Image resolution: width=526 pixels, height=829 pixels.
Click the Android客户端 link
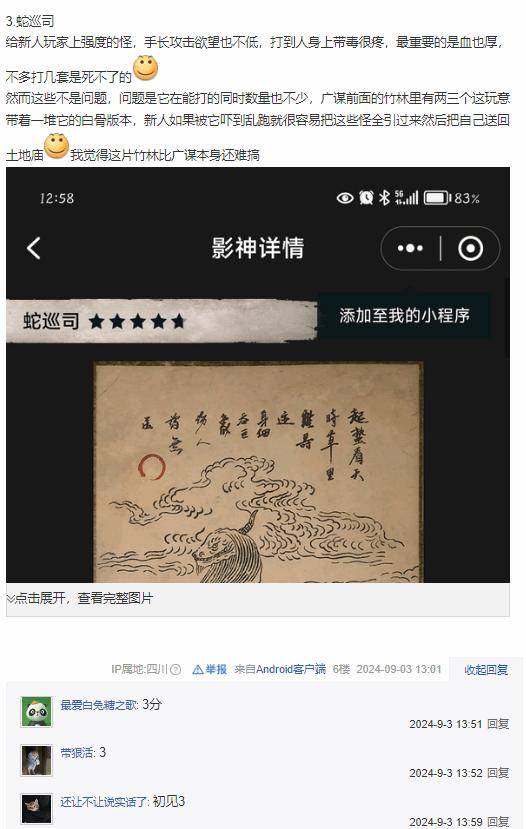click(x=291, y=669)
